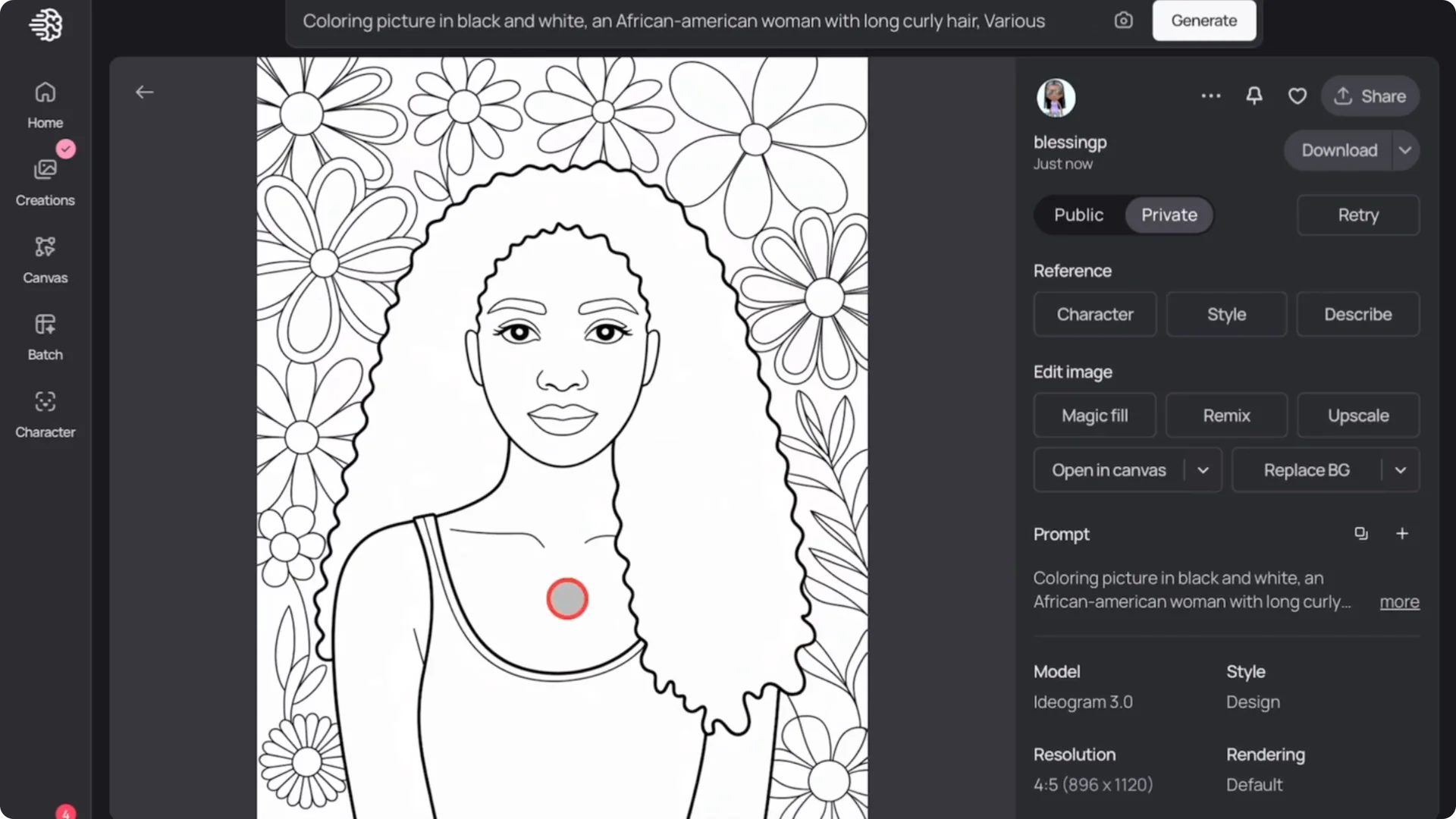Image resolution: width=1456 pixels, height=819 pixels.
Task: Keep the image Private
Action: click(1168, 215)
